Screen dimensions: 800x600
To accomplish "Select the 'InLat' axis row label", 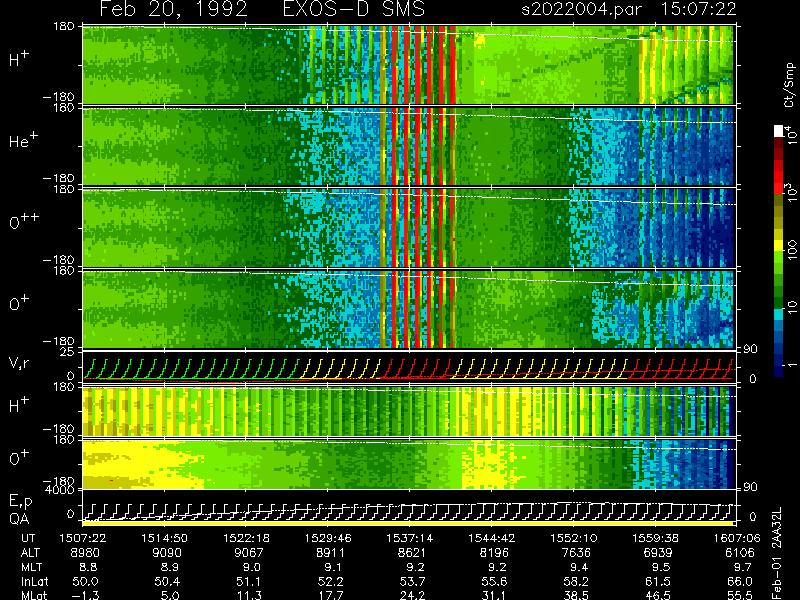I will pos(35,582).
